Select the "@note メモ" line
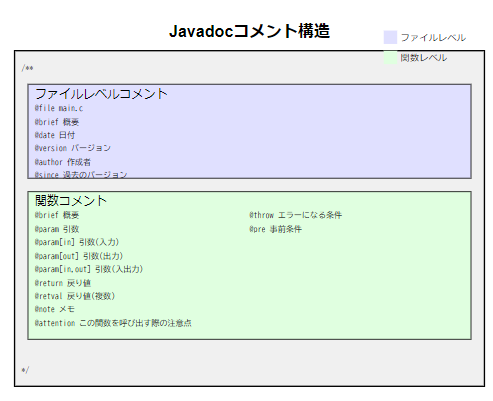Image resolution: width=493 pixels, height=401 pixels. (x=55, y=309)
